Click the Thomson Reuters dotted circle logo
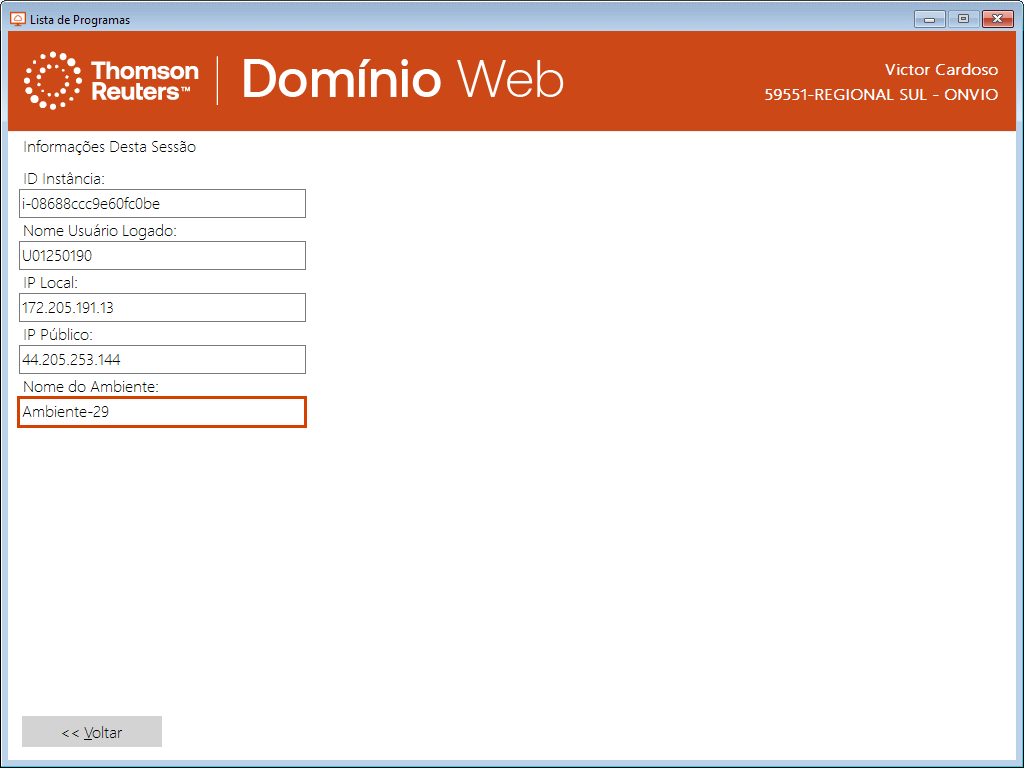1024x768 pixels. [53, 81]
